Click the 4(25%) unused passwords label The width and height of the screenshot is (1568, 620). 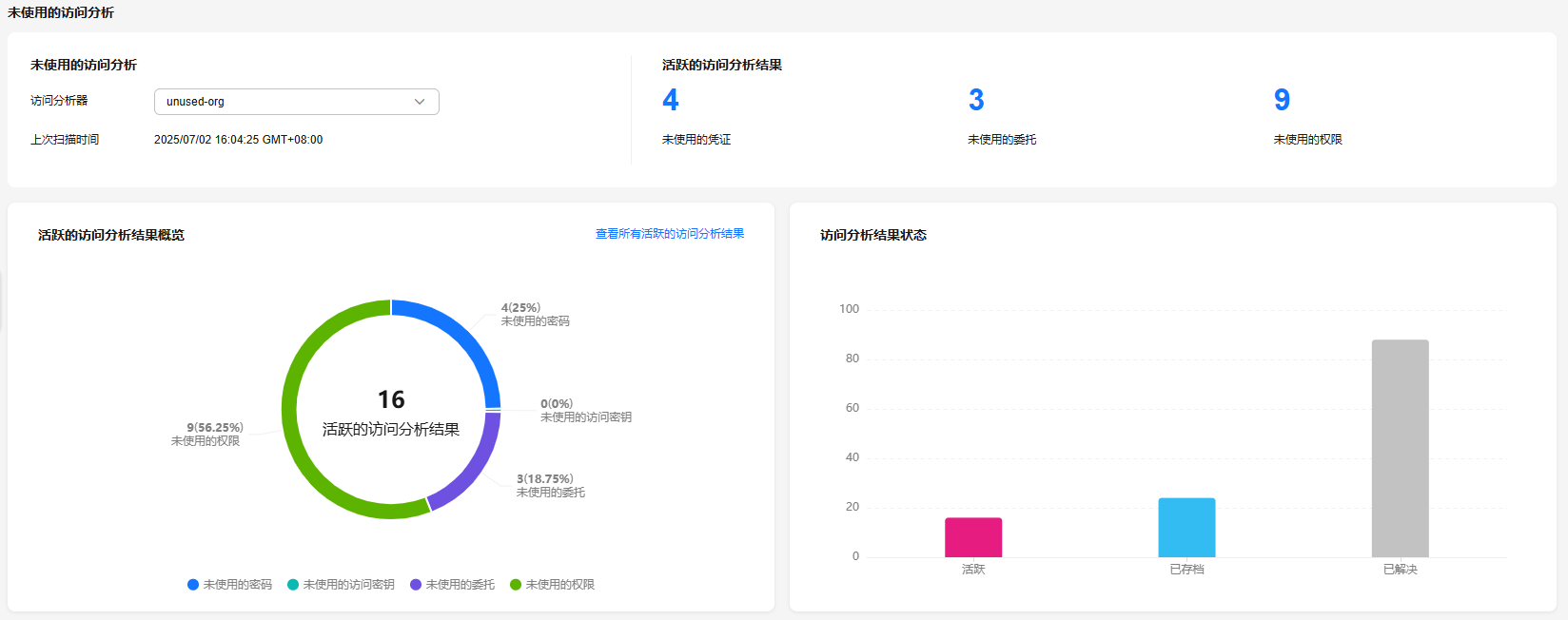tap(520, 308)
